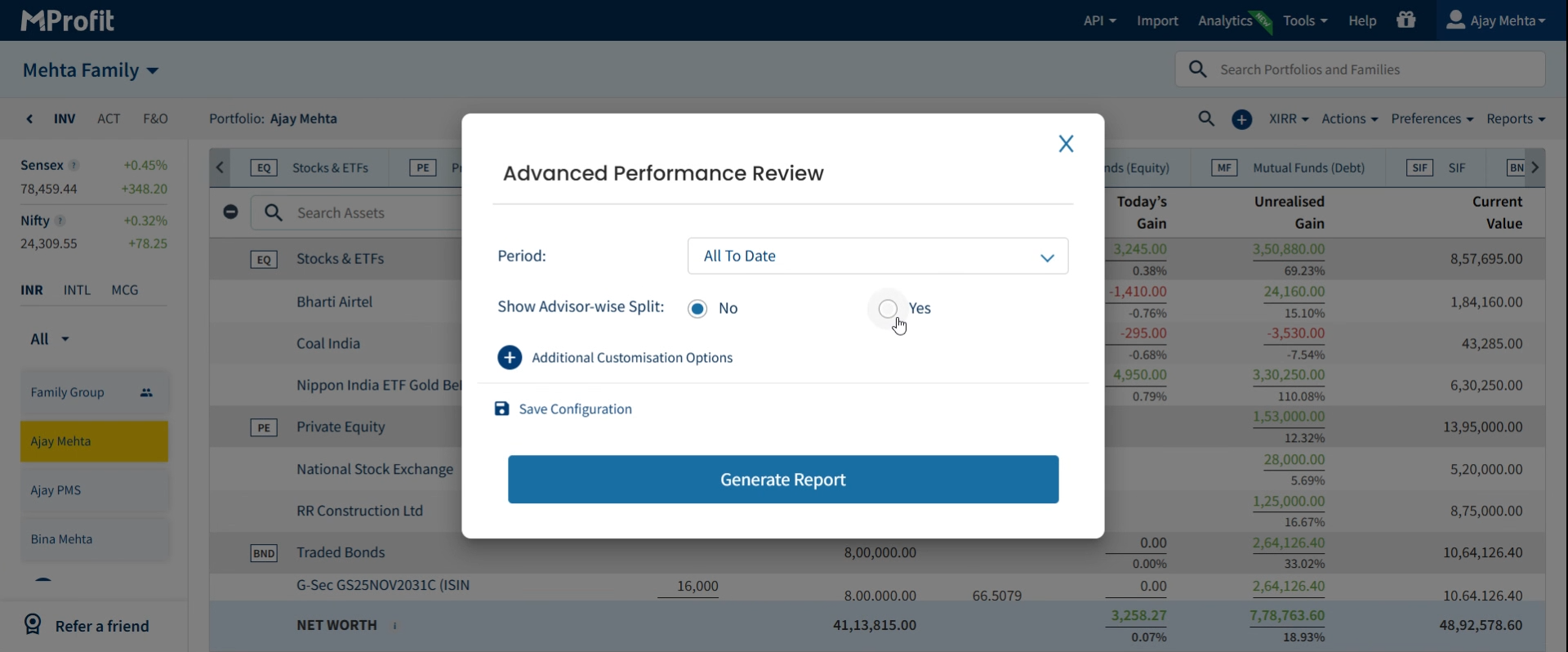Click the Search Portfolios and Families field
1568x652 pixels.
click(x=1361, y=69)
